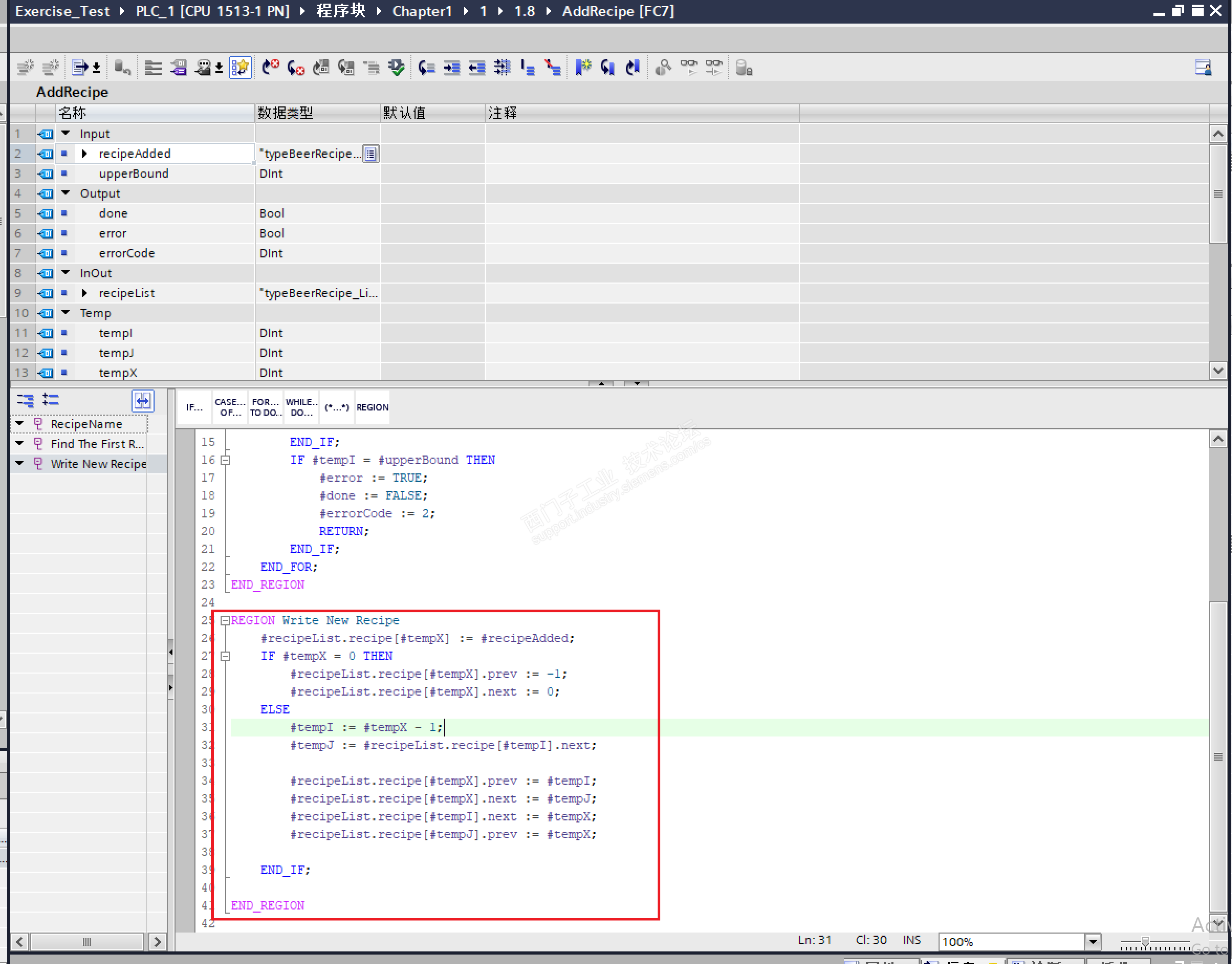Image resolution: width=1232 pixels, height=964 pixels.
Task: Click the outdent text icon in toolbar
Action: [477, 68]
